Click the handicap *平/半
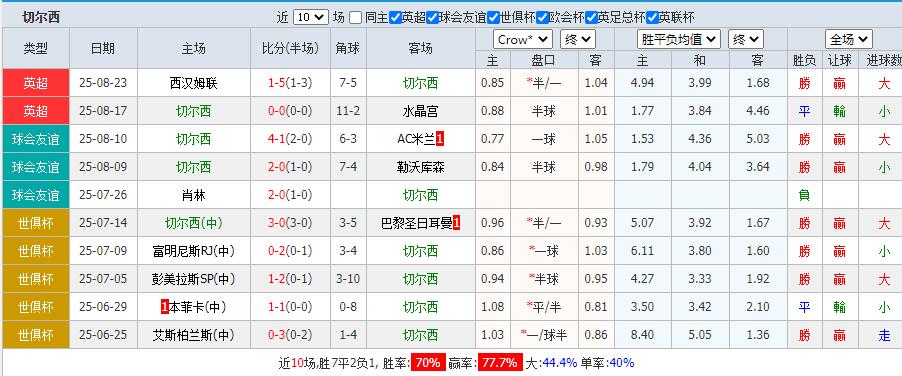This screenshot has width=902, height=376. tap(543, 306)
